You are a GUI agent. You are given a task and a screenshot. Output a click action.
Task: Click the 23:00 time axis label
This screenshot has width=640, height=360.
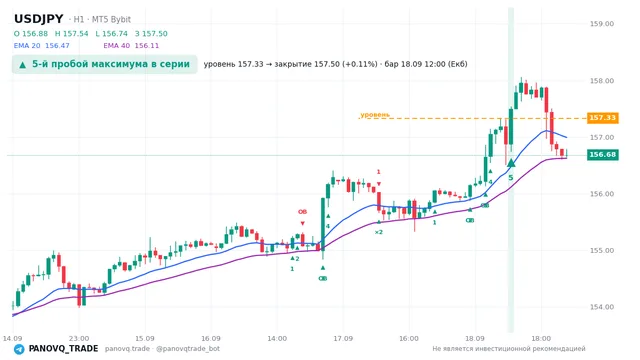(x=79, y=338)
